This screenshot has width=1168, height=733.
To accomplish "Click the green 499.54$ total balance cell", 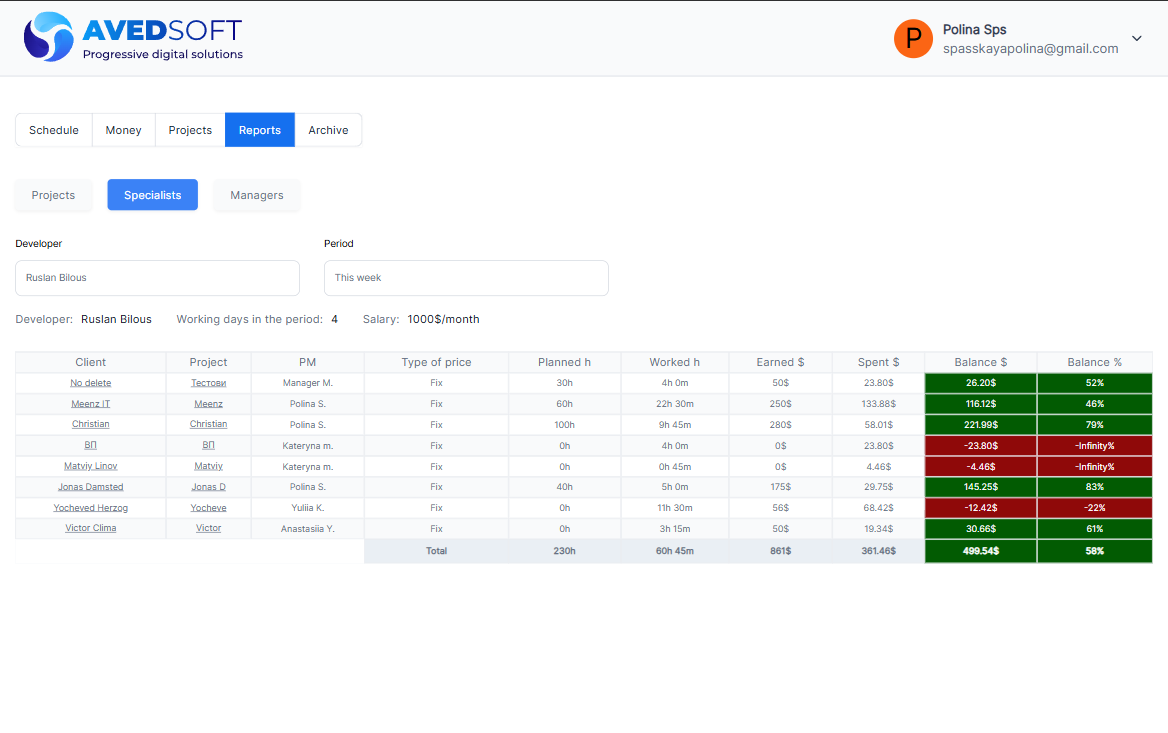I will pyautogui.click(x=980, y=551).
